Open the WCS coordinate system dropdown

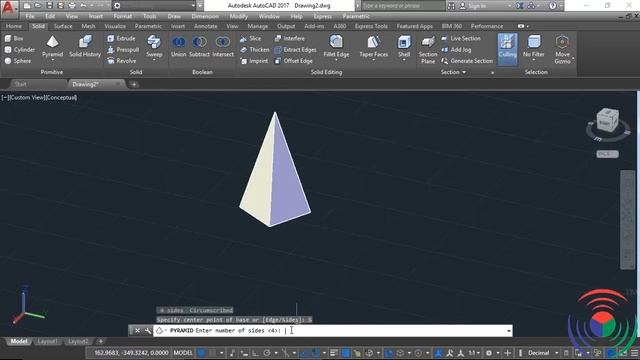607,154
